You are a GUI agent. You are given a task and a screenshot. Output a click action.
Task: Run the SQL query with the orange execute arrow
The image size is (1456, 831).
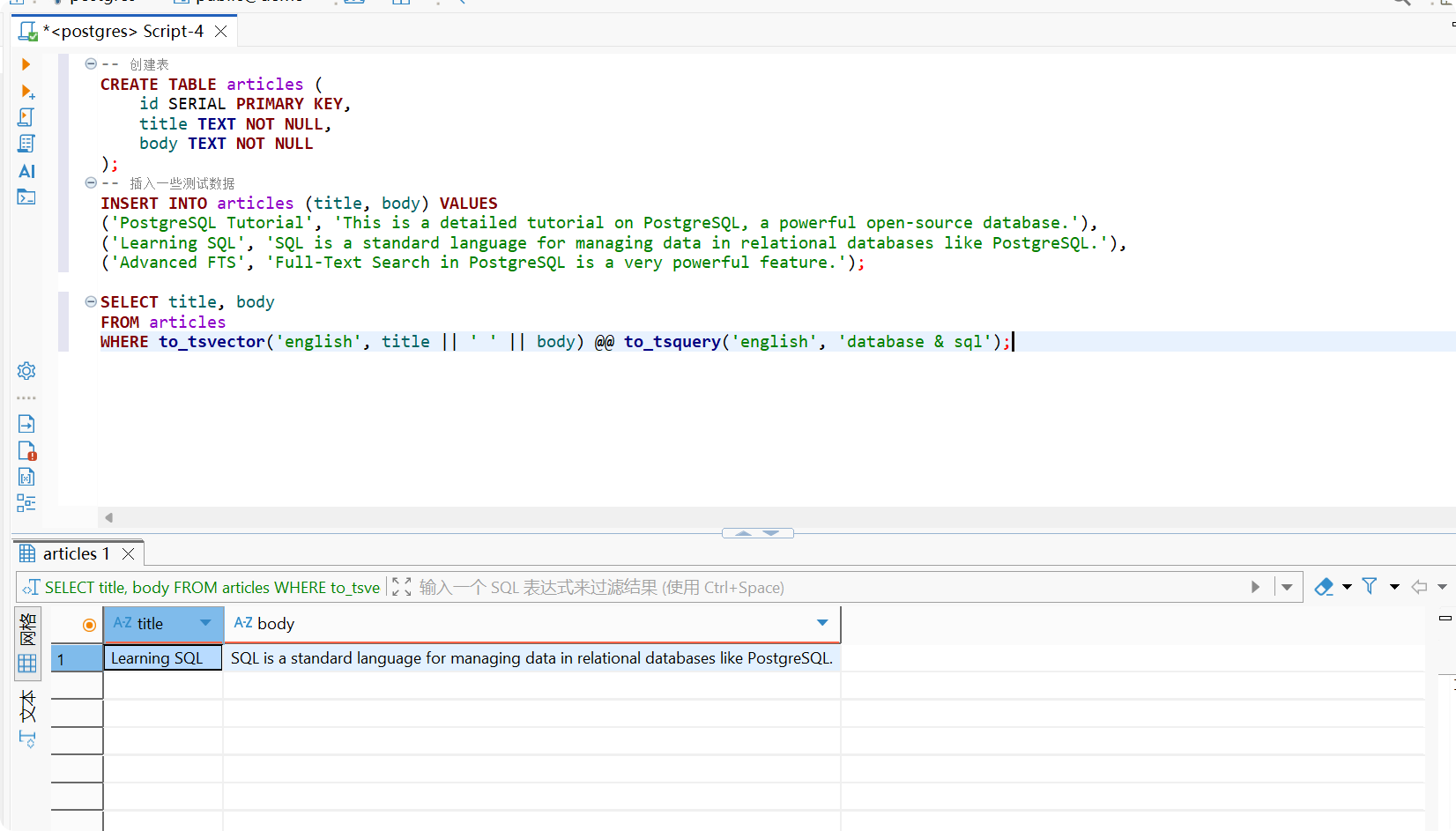26,64
